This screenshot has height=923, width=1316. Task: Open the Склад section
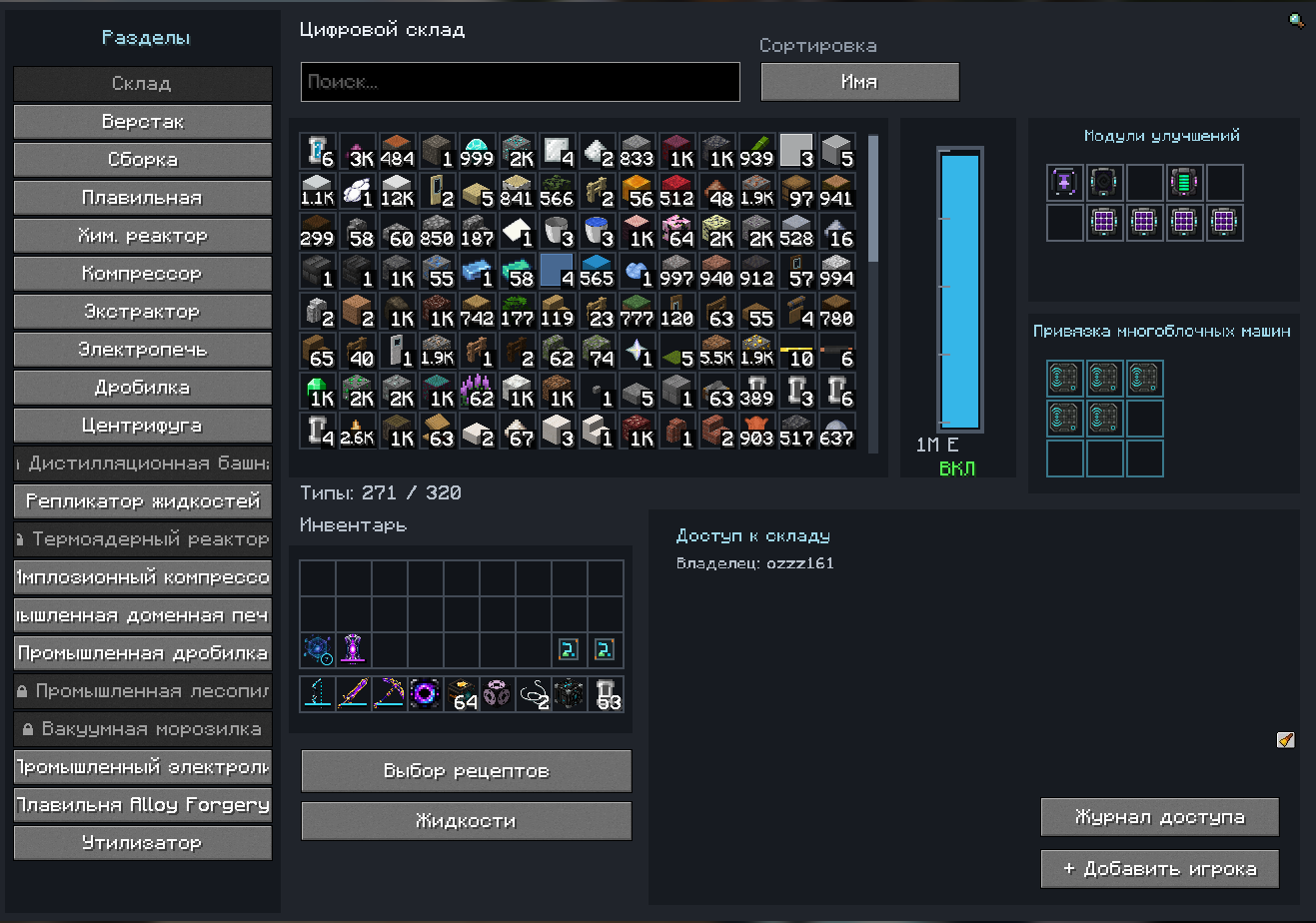(x=142, y=84)
